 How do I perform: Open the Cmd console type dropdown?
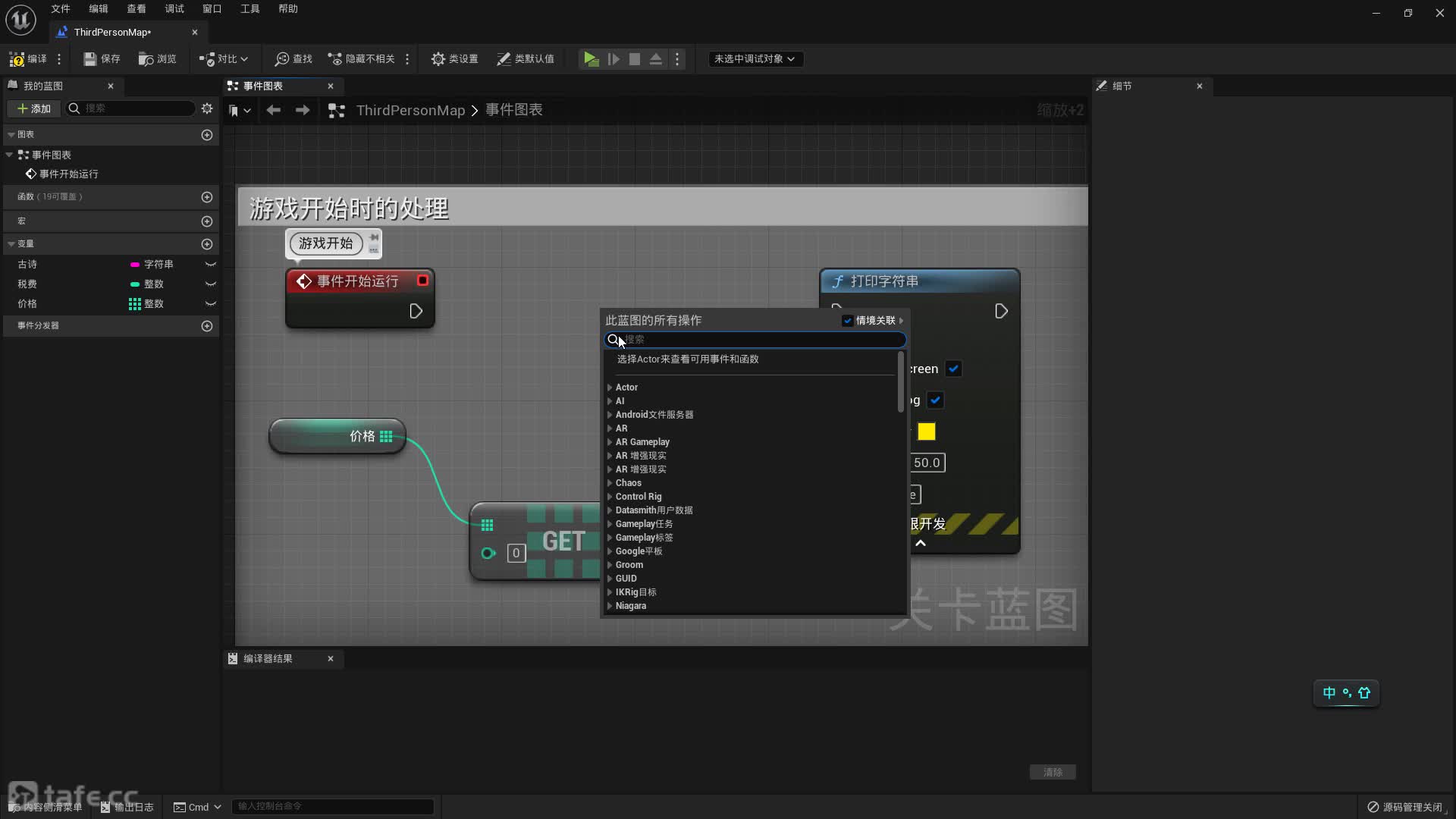(x=197, y=807)
